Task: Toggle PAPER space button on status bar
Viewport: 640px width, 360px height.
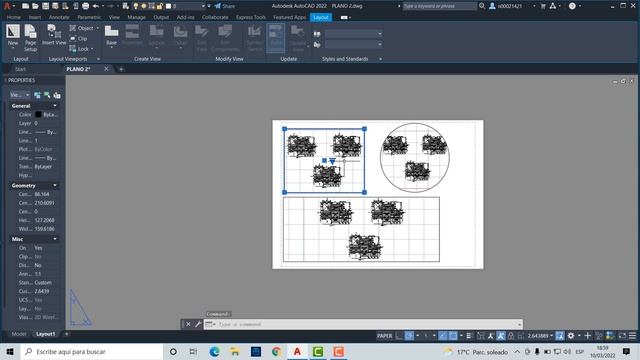Action: pos(384,336)
